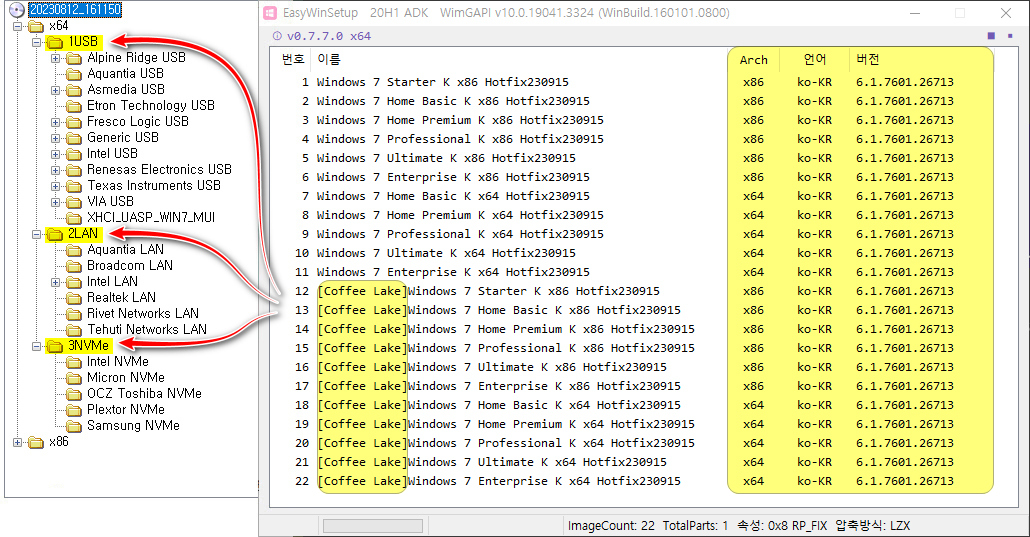Expand the Alpine Ridge USB node
The height and width of the screenshot is (537, 1030).
[x=56, y=58]
